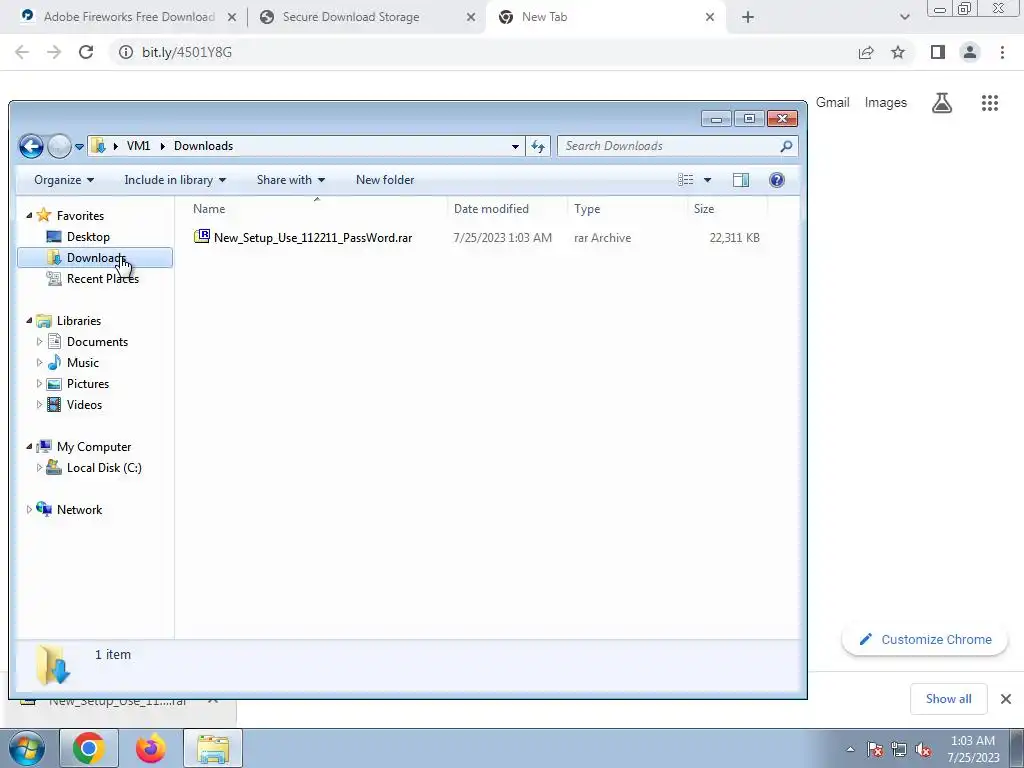Image resolution: width=1024 pixels, height=768 pixels.
Task: Open the Organize menu
Action: point(64,180)
